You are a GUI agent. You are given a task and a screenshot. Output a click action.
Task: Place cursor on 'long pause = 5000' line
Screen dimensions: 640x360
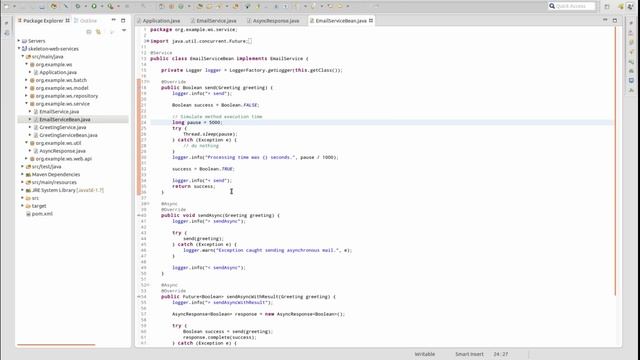coord(197,122)
